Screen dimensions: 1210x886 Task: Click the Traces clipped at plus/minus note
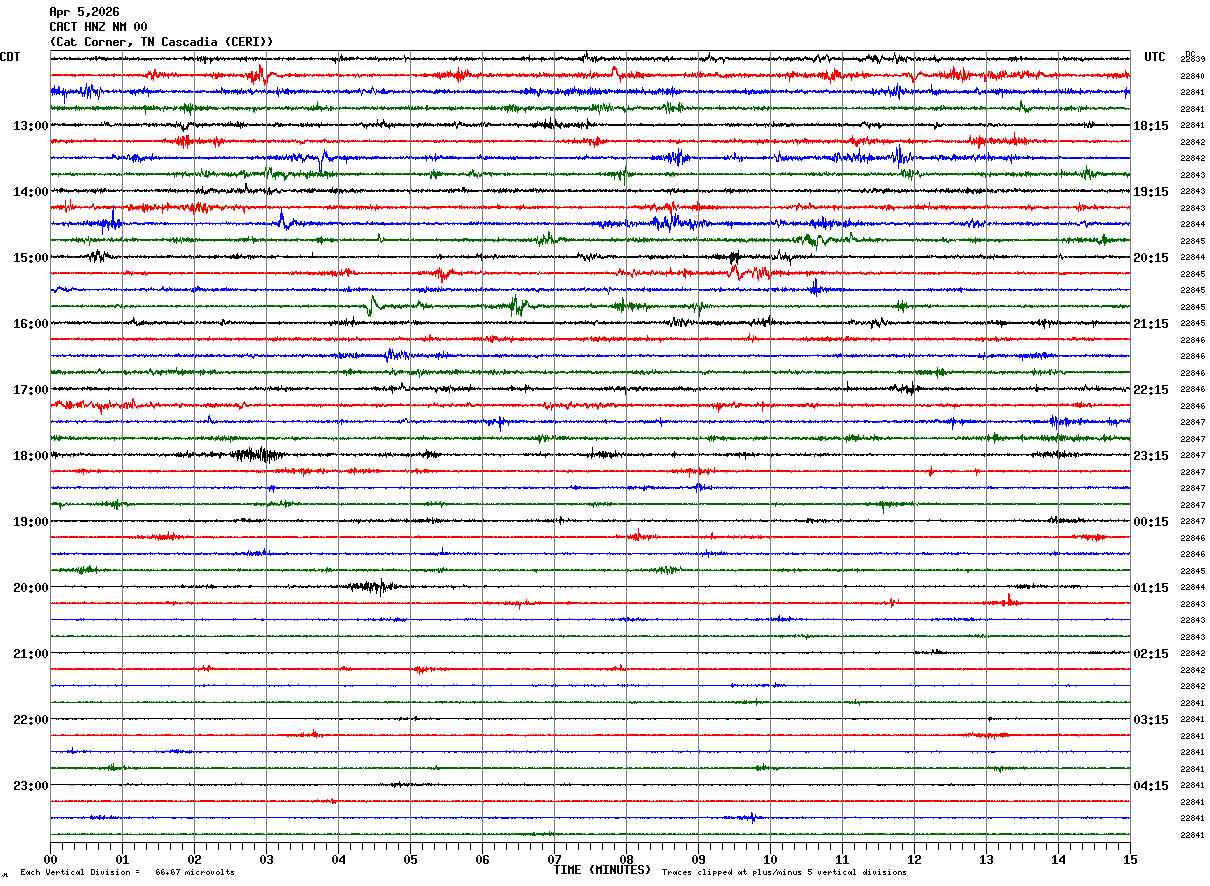point(784,873)
